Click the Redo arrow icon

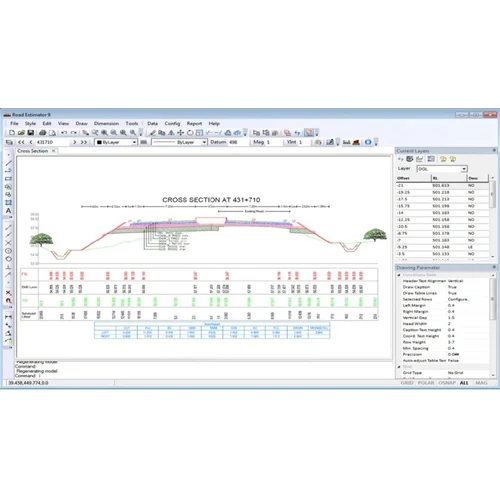pyautogui.click(x=74, y=133)
